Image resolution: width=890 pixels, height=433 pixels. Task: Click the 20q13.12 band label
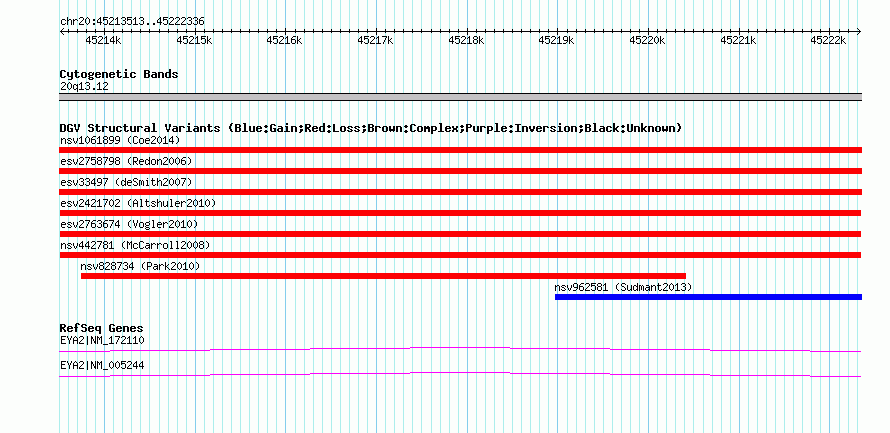pyautogui.click(x=84, y=87)
